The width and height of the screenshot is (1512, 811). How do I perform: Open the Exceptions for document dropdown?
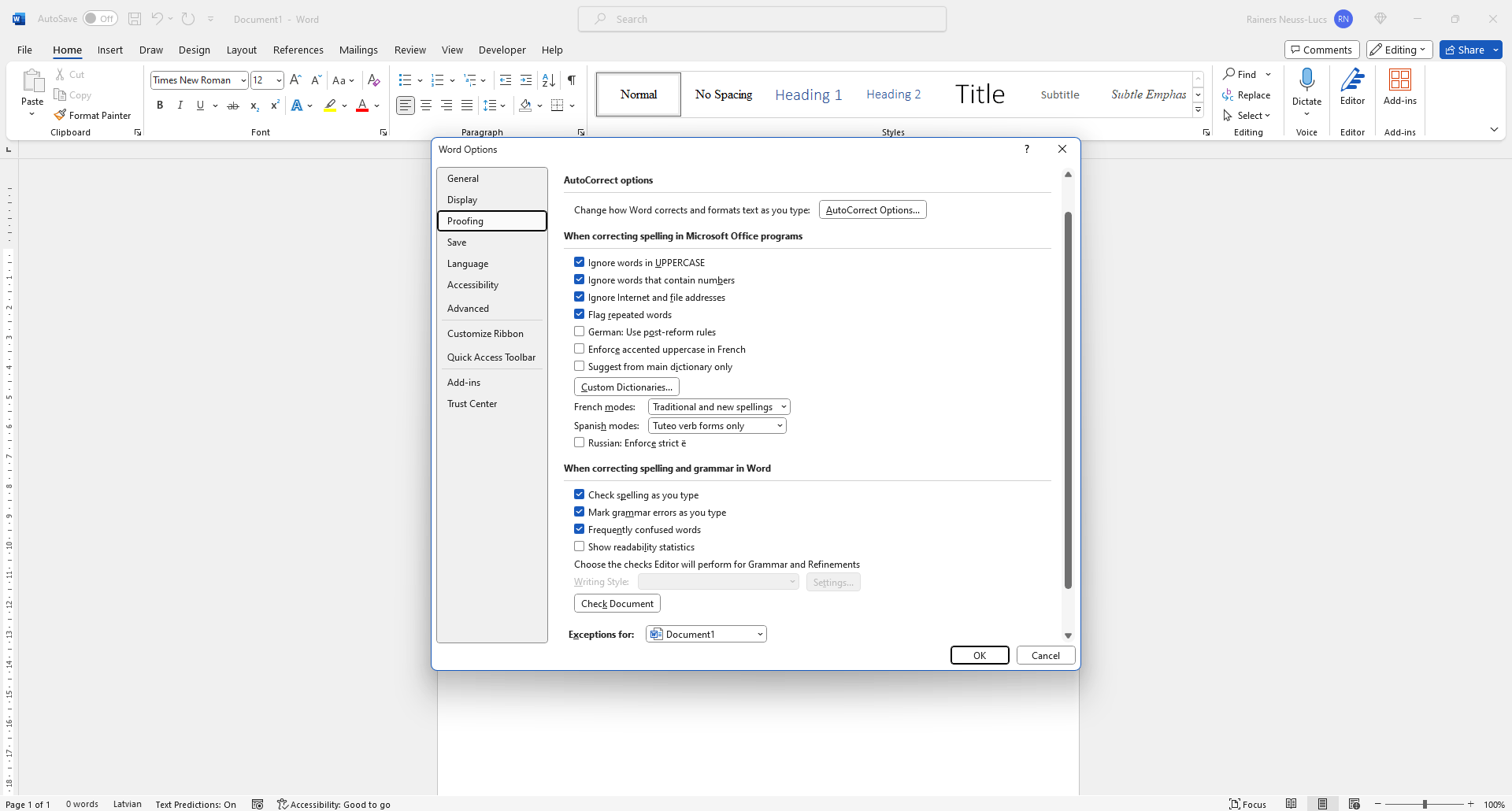706,635
